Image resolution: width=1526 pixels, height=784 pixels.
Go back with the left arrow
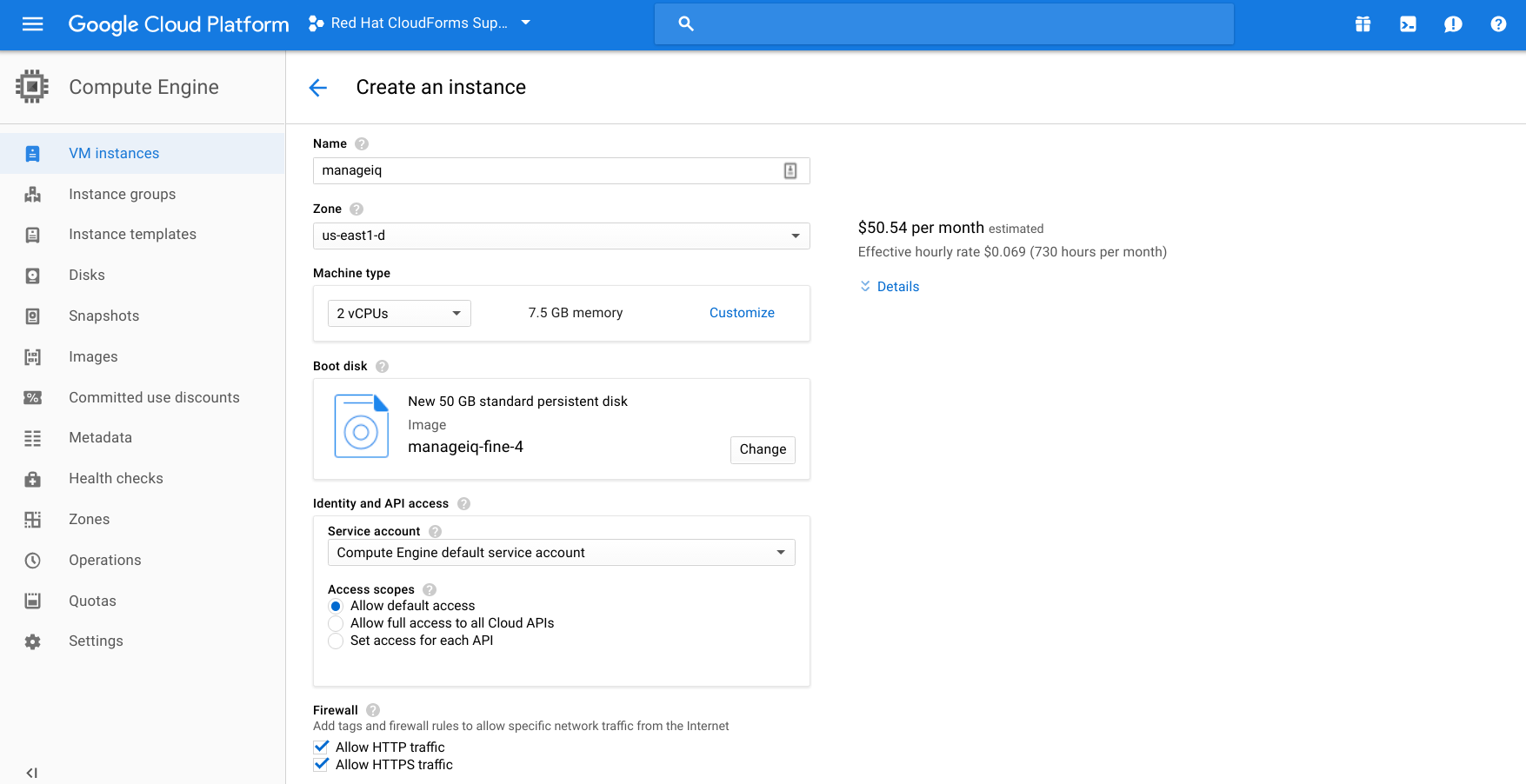tap(318, 87)
